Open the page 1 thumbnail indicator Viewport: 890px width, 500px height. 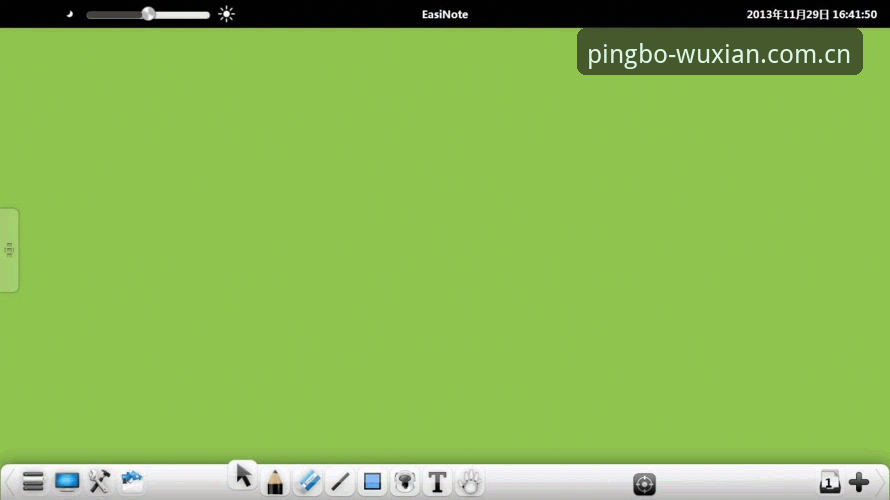829,482
